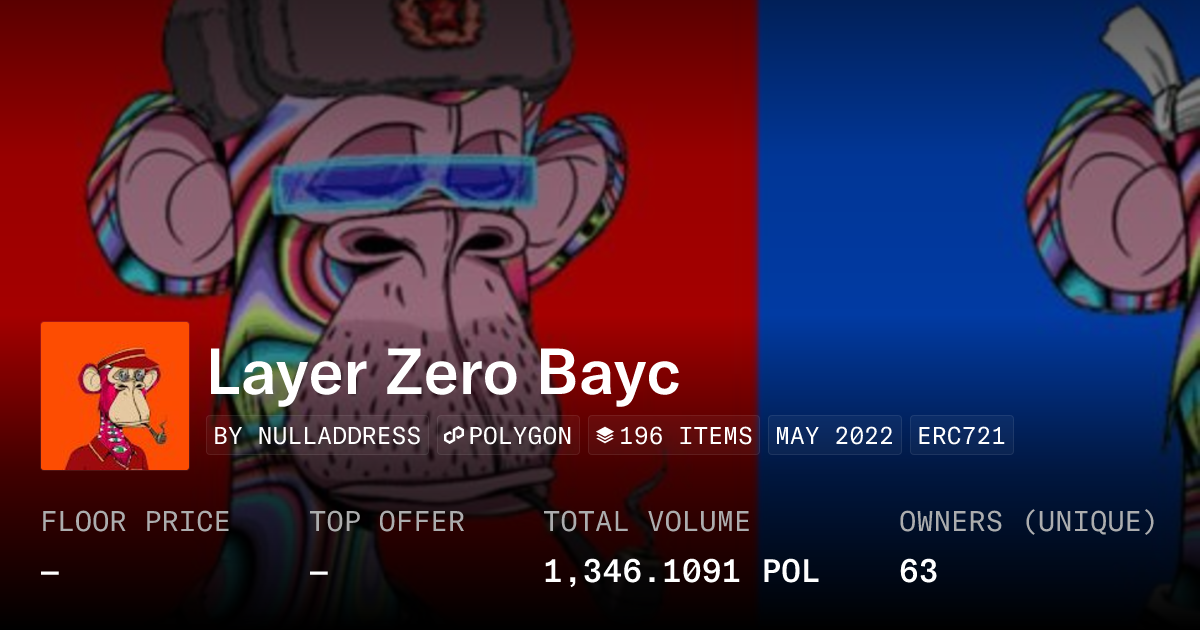This screenshot has height=630, width=1200.
Task: Click the FLOOR PRICE label
Action: (135, 522)
